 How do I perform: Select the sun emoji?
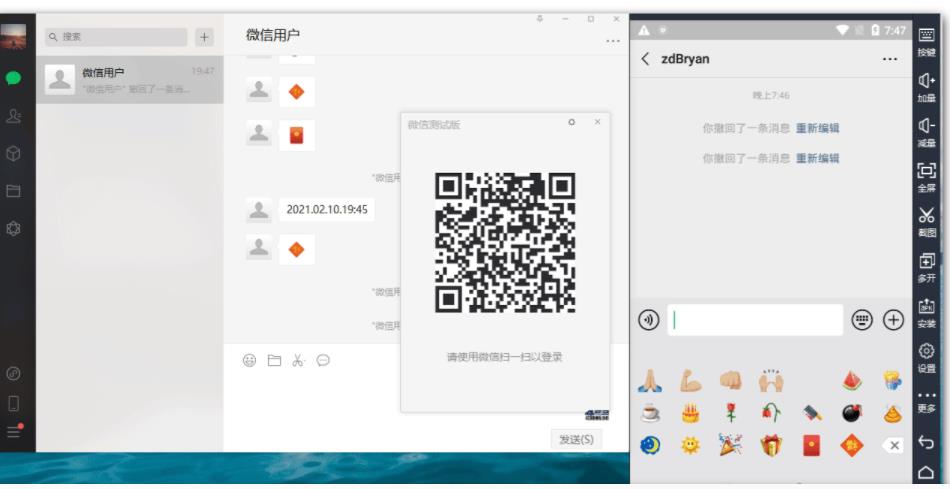690,447
